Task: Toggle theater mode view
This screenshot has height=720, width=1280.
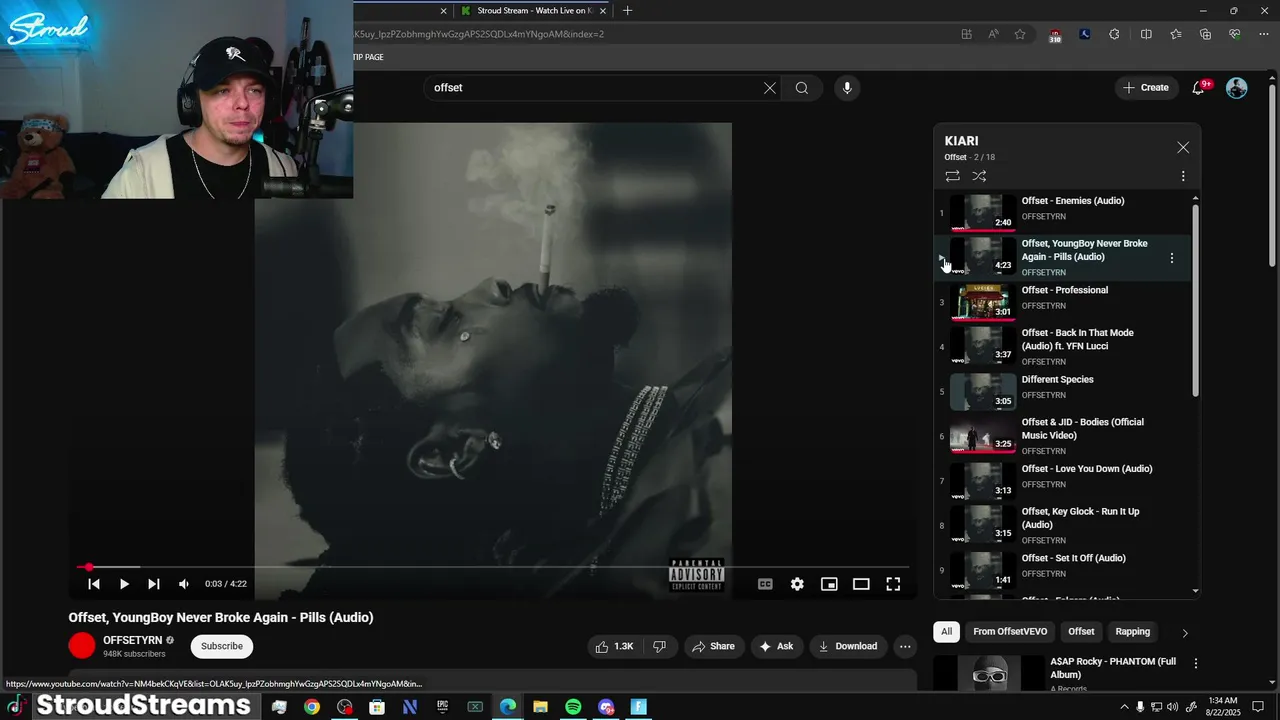Action: [x=861, y=584]
